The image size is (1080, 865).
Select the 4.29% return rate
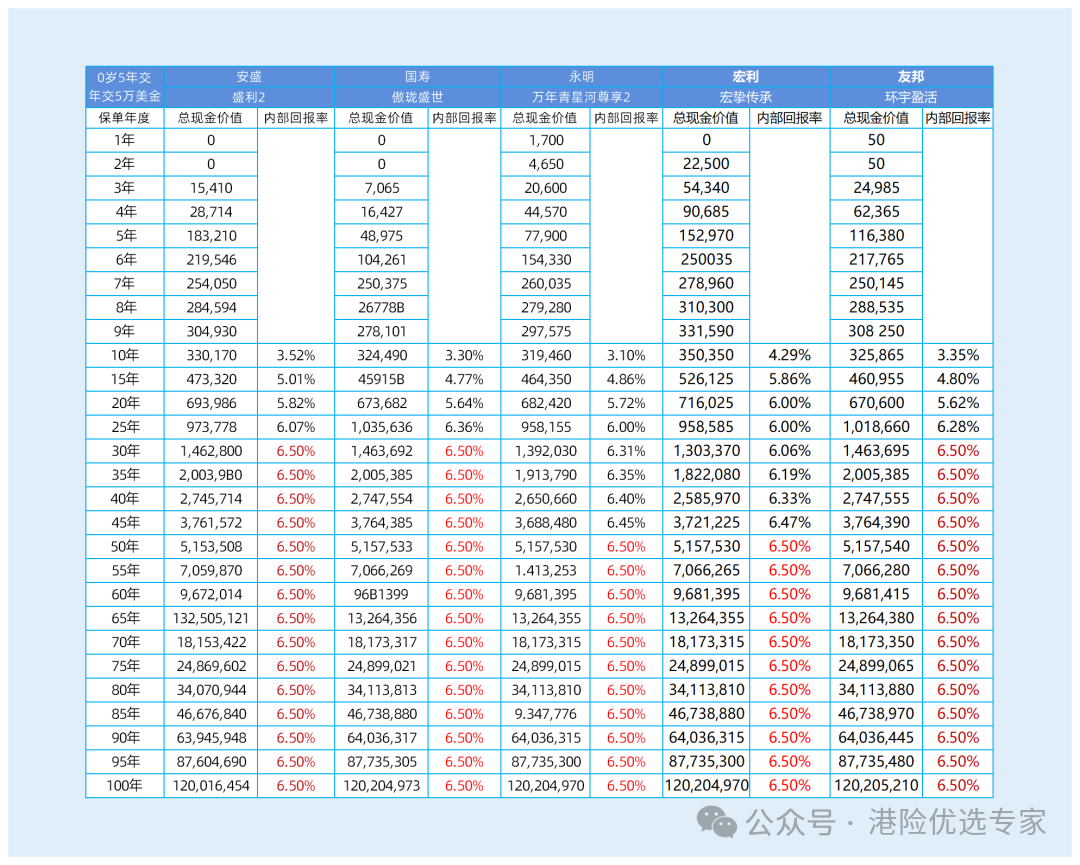coord(789,355)
